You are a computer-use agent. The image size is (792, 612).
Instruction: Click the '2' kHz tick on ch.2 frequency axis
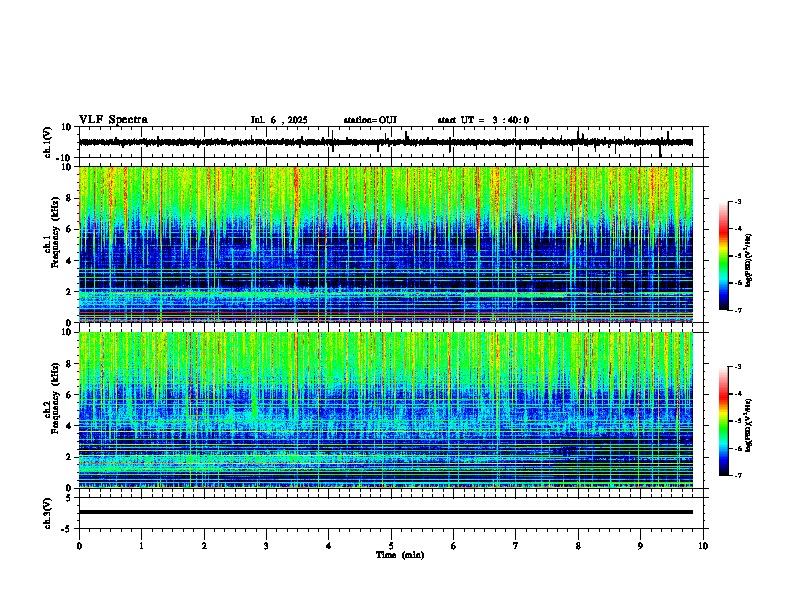pyautogui.click(x=69, y=457)
